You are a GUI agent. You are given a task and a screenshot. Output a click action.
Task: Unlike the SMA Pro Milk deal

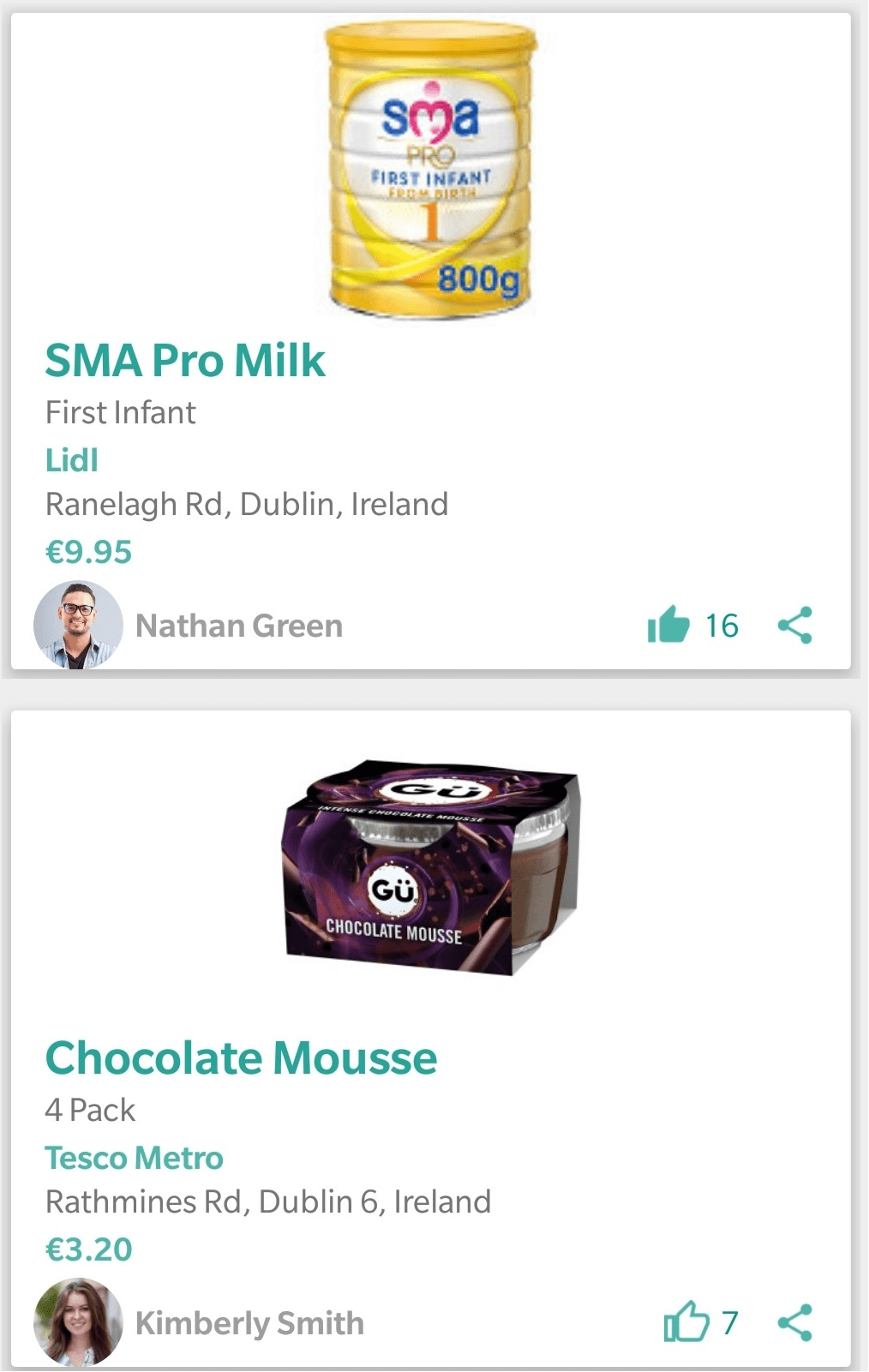pos(668,625)
